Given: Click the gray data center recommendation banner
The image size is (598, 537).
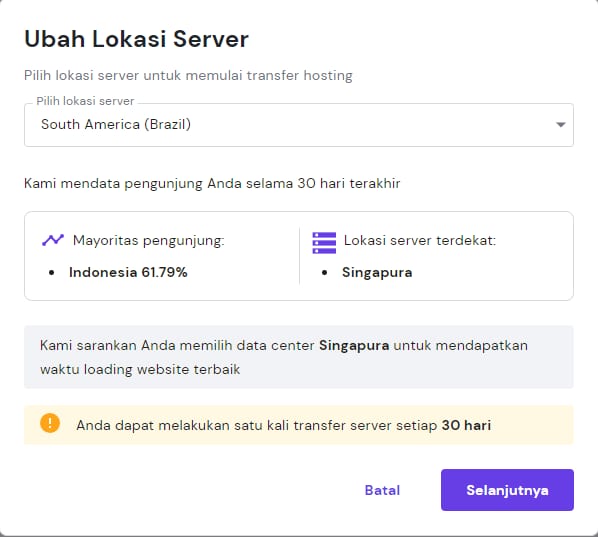Looking at the screenshot, I should tap(299, 357).
